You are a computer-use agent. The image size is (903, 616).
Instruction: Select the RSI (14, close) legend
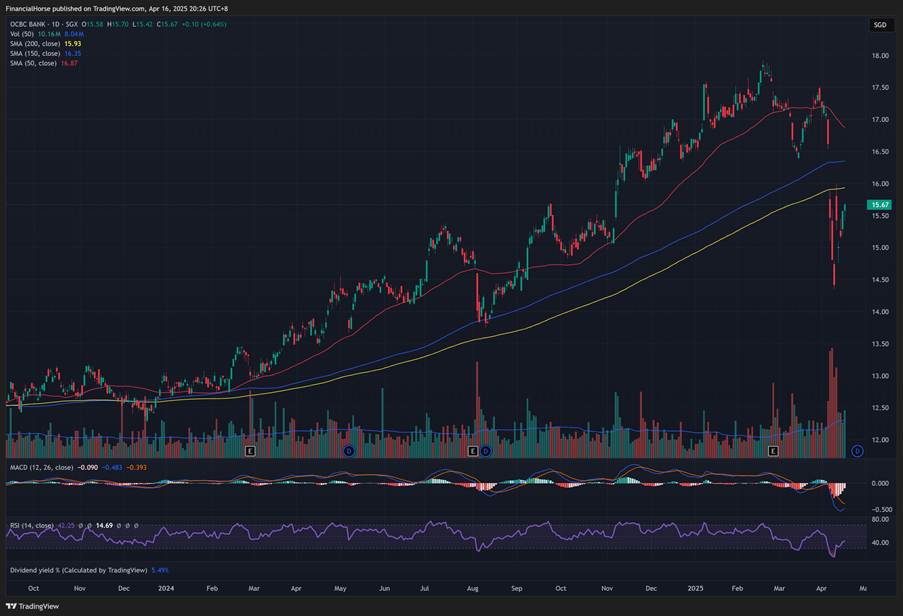32,526
